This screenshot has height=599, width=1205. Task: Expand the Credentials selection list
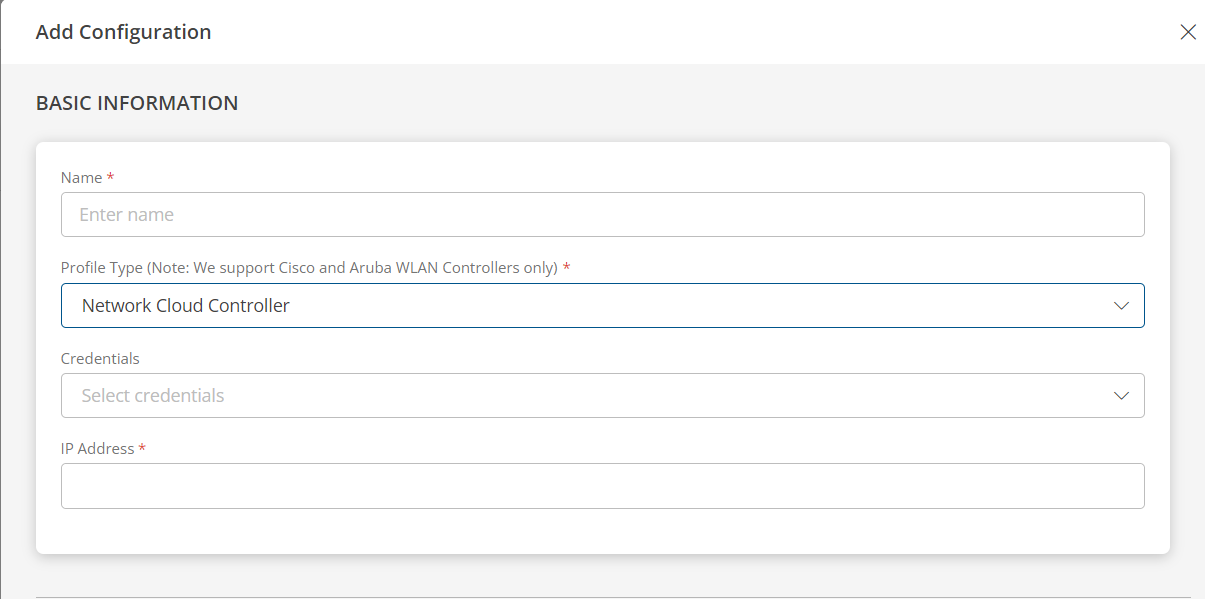click(600, 395)
